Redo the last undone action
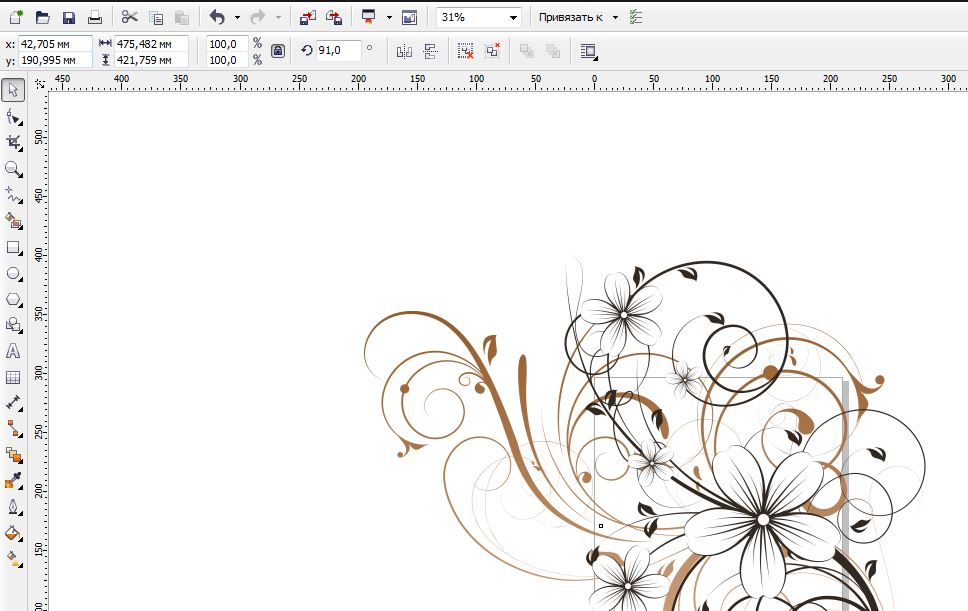The width and height of the screenshot is (968, 611). point(258,17)
